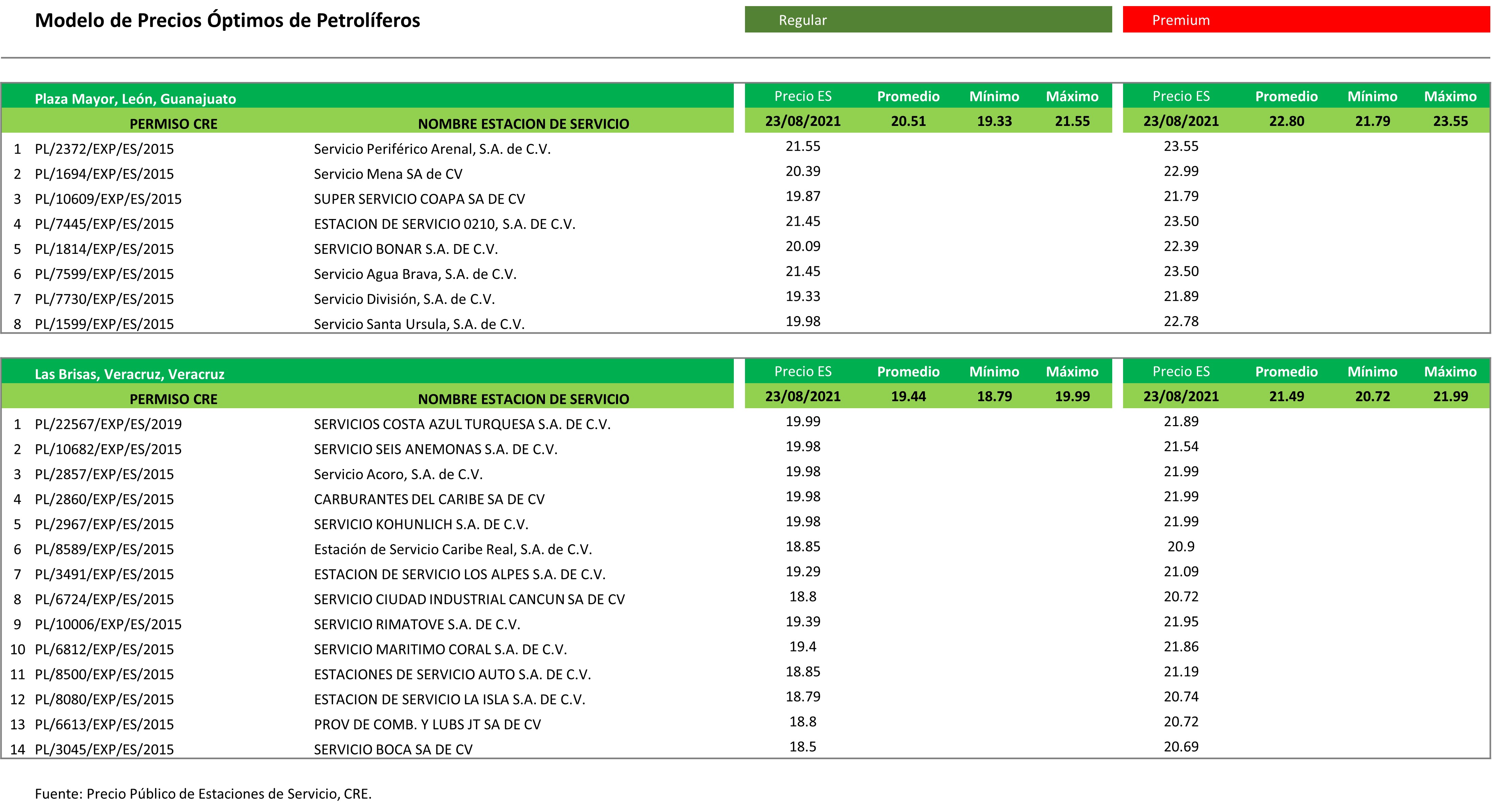Click regular Promedio value 20.51

pyautogui.click(x=907, y=121)
